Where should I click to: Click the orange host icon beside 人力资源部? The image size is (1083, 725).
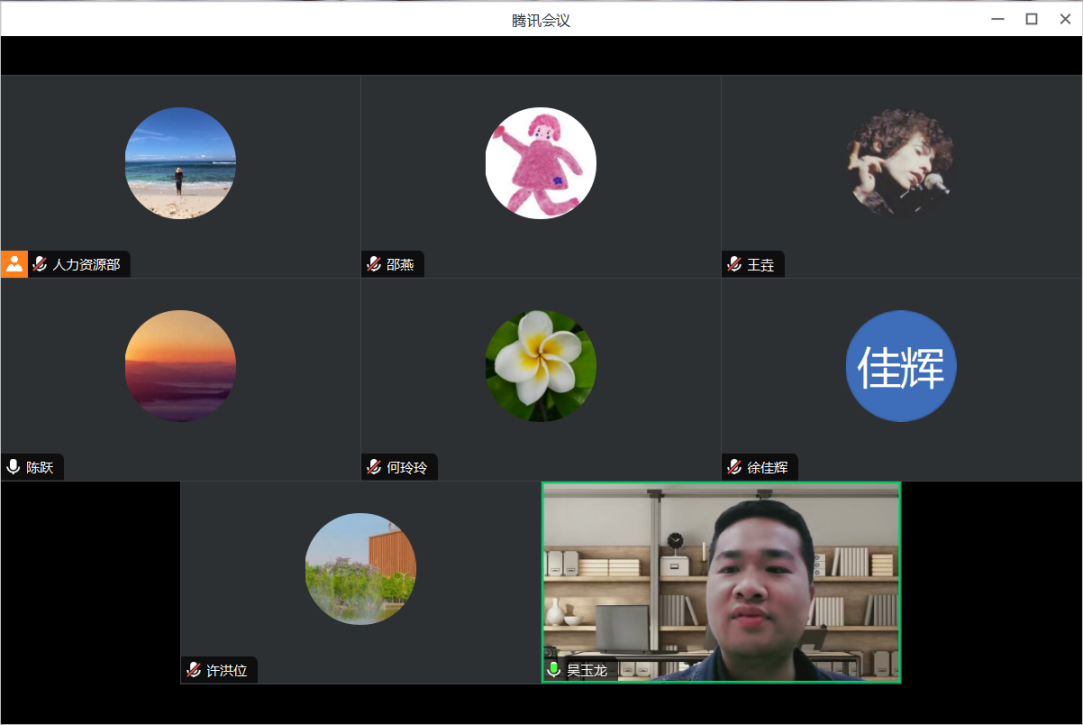click(14, 264)
